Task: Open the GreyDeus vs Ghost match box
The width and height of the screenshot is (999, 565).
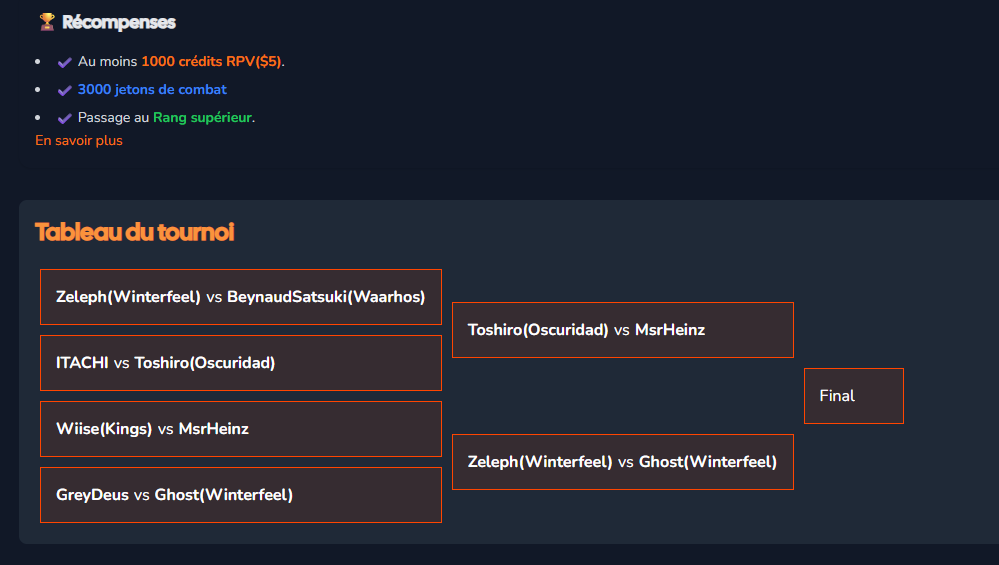Action: tap(240, 495)
